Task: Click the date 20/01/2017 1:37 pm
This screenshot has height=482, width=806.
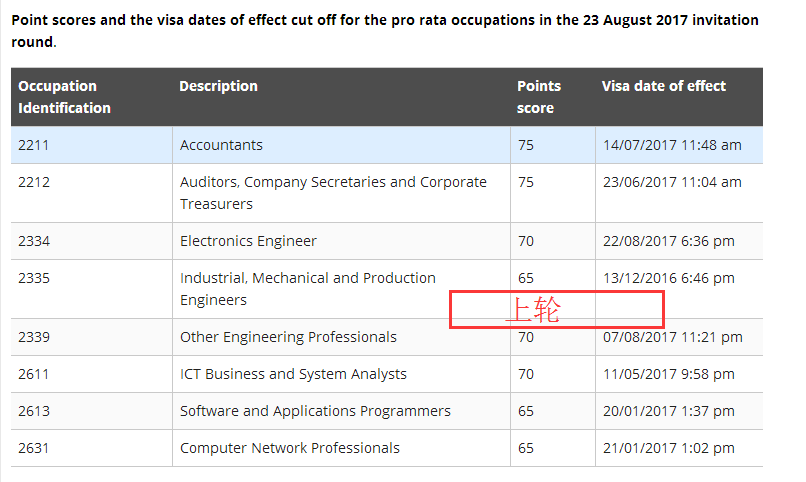Action: [x=668, y=411]
